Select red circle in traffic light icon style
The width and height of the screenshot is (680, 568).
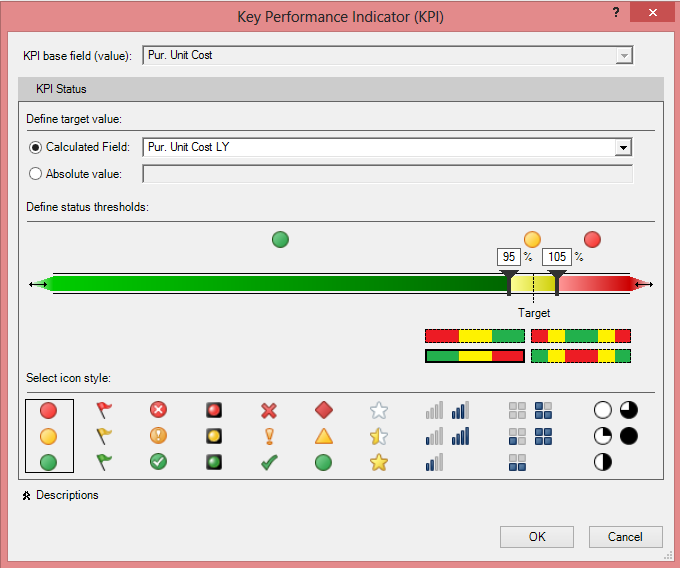pos(48,410)
